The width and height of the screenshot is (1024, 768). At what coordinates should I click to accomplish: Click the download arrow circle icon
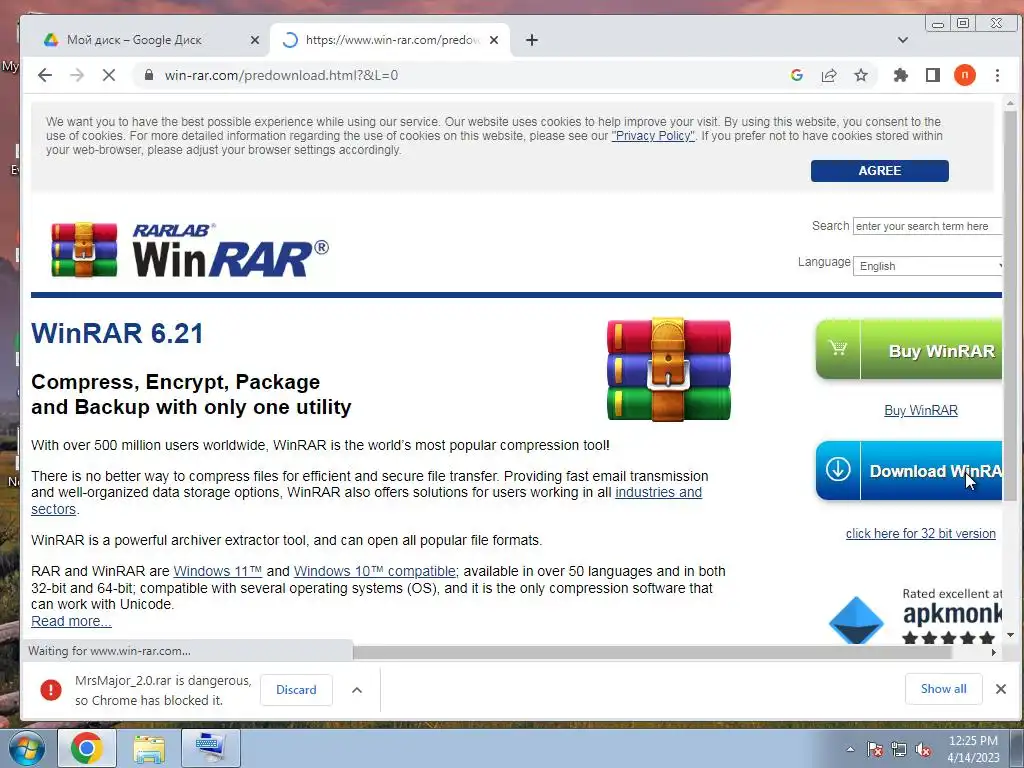coord(838,469)
